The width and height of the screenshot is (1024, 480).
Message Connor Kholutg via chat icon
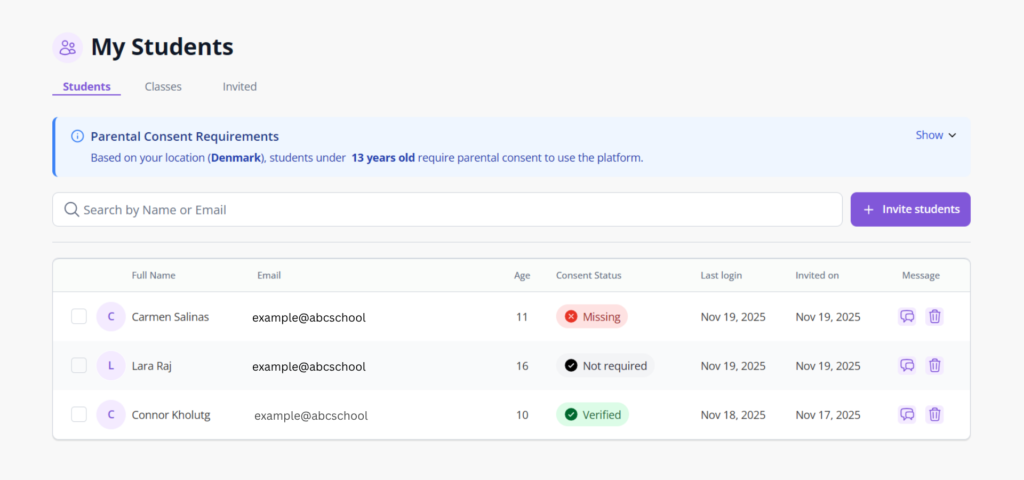pos(907,414)
